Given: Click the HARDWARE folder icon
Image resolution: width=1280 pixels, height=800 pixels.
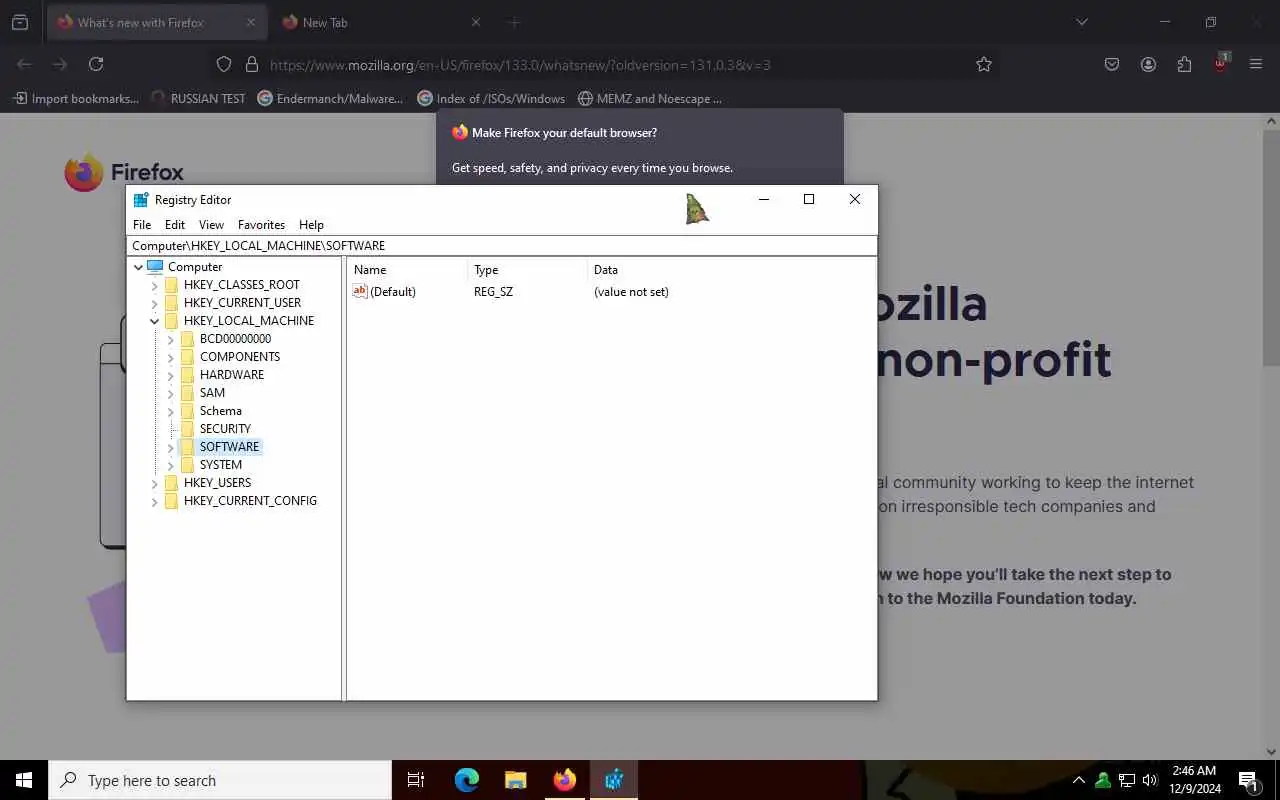Looking at the screenshot, I should (x=187, y=375).
